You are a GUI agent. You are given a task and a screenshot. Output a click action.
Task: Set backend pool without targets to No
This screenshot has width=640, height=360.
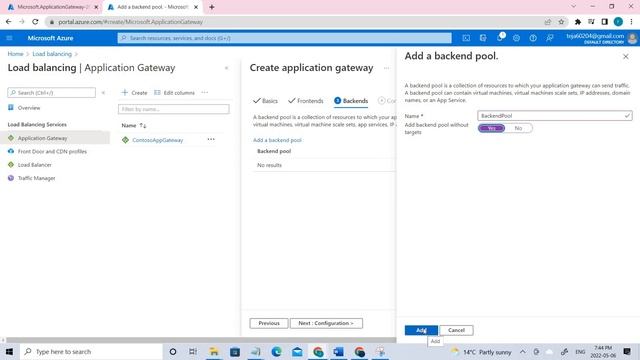(518, 128)
